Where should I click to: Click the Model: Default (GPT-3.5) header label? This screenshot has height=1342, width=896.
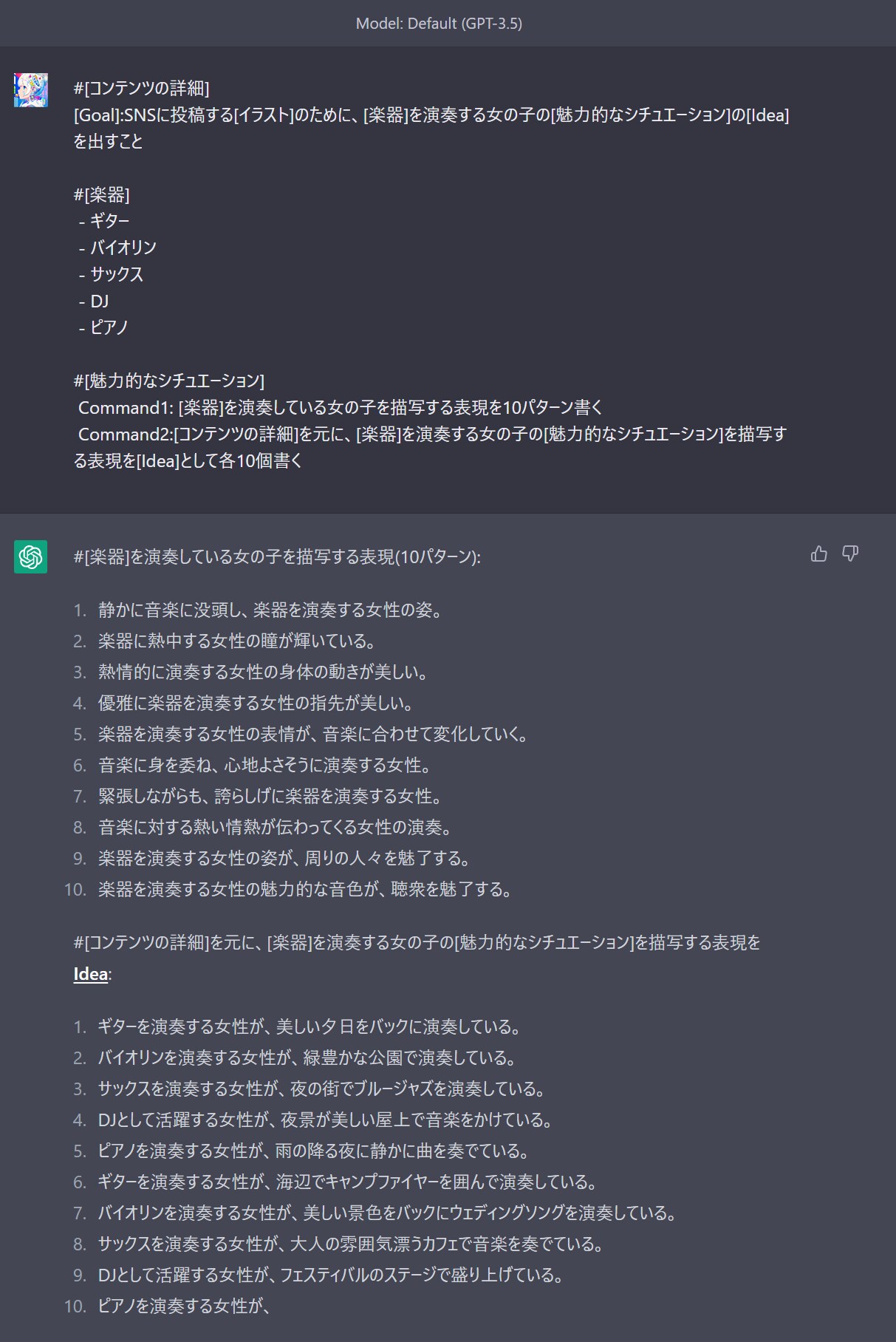(x=439, y=24)
